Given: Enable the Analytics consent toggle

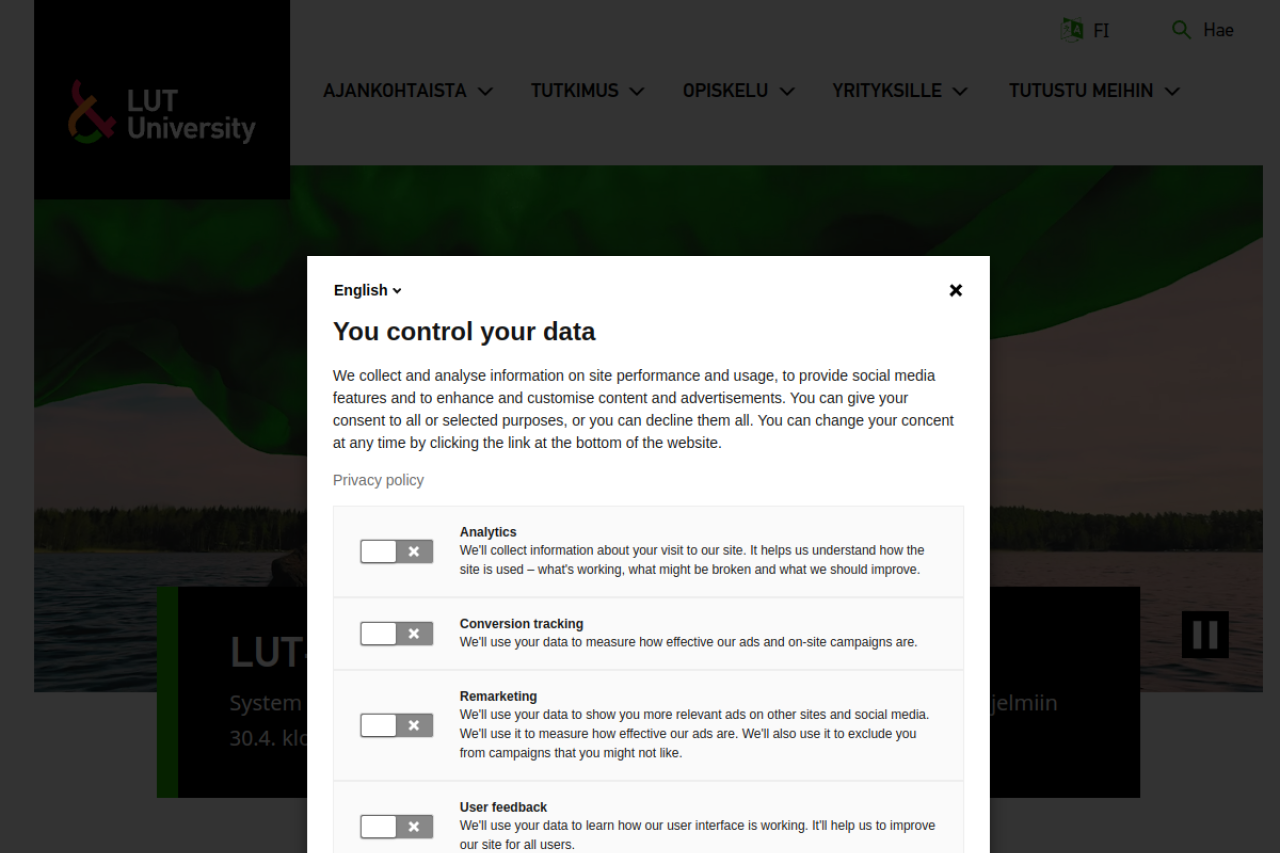Looking at the screenshot, I should [x=397, y=551].
